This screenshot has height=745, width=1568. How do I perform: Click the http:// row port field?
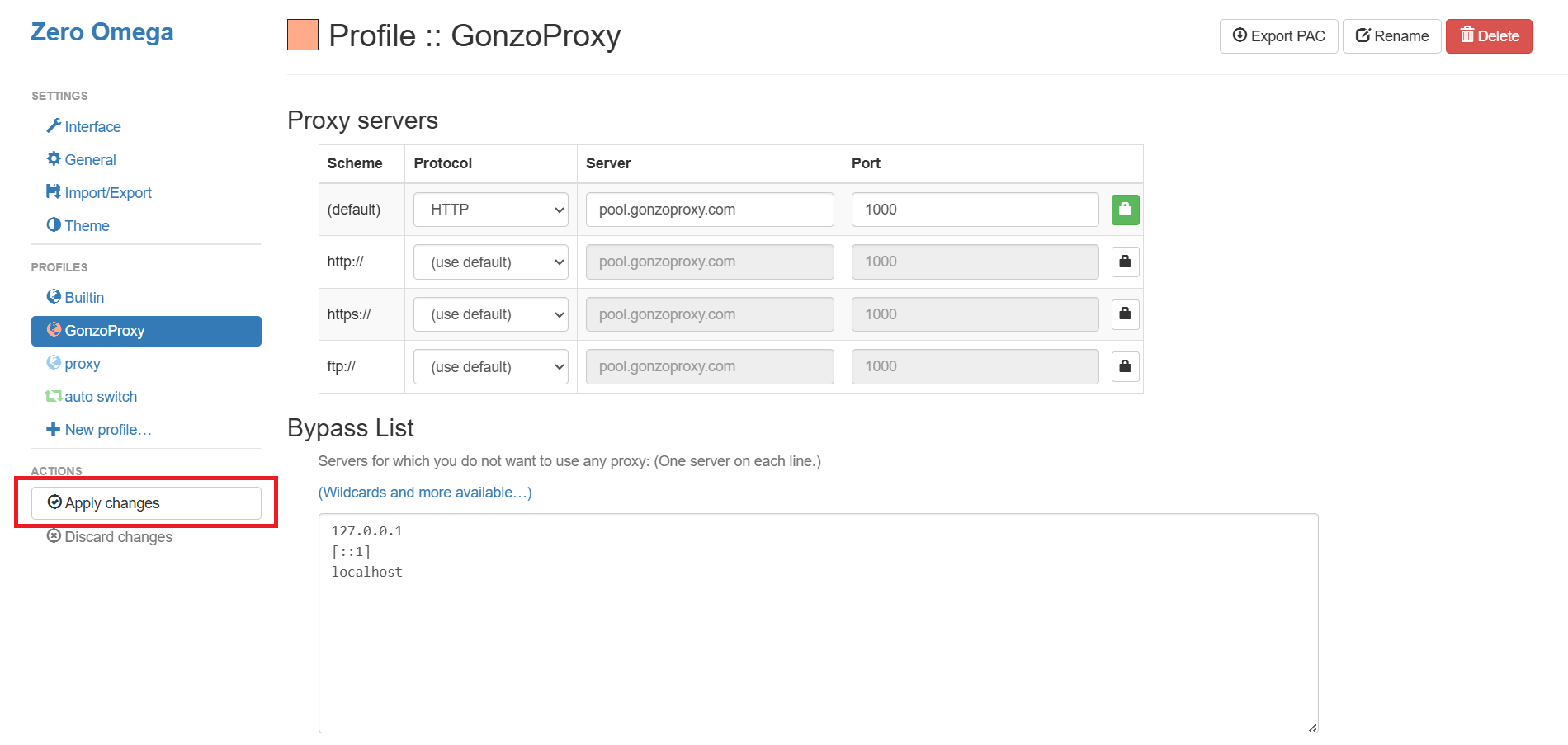point(975,262)
